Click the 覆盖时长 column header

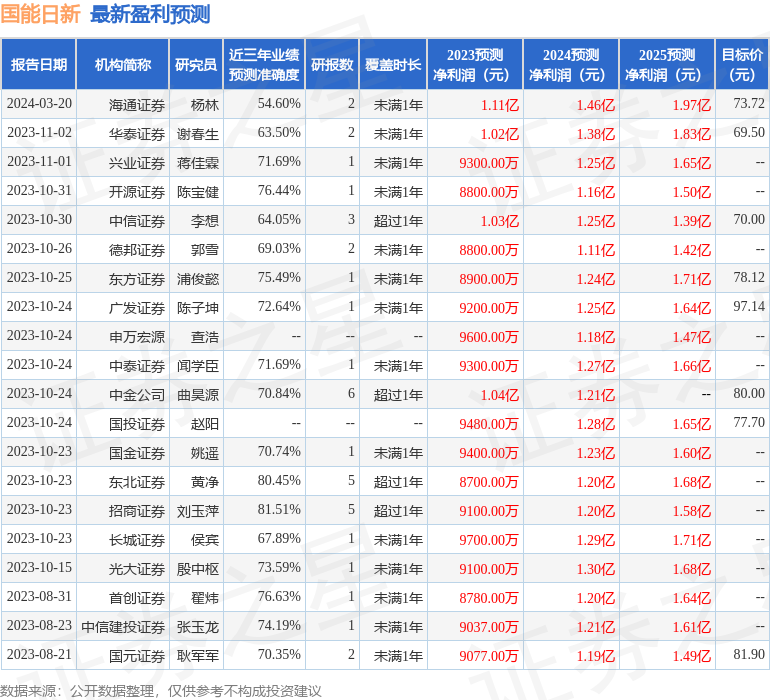pos(393,64)
